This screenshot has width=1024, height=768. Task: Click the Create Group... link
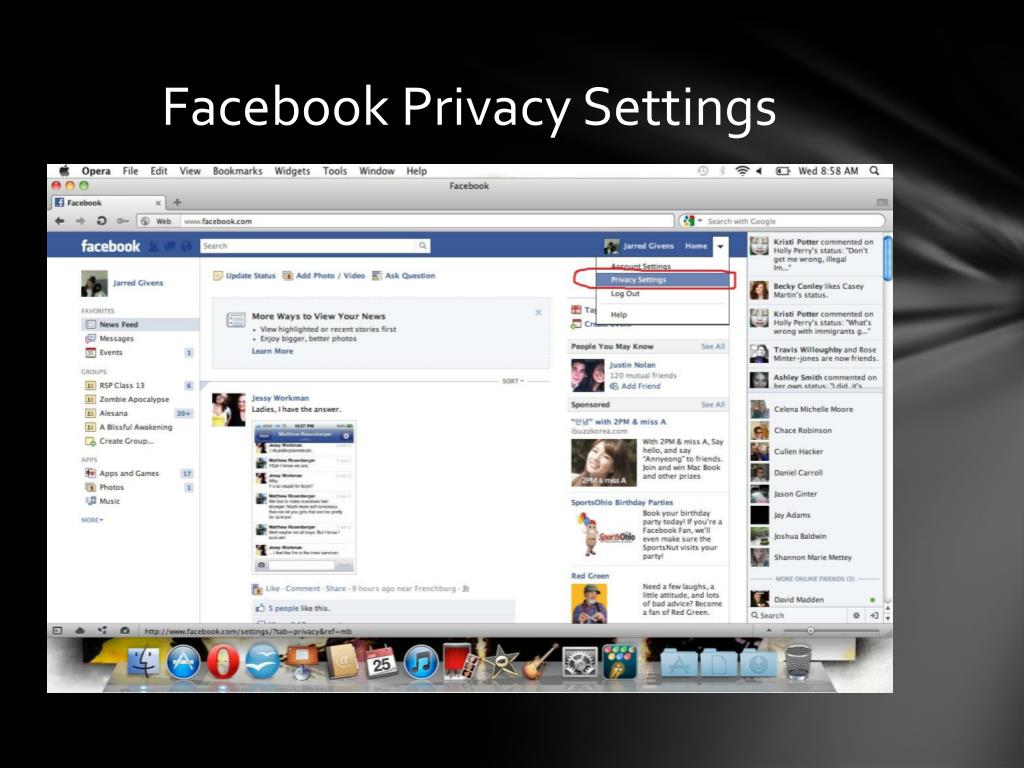(x=126, y=441)
